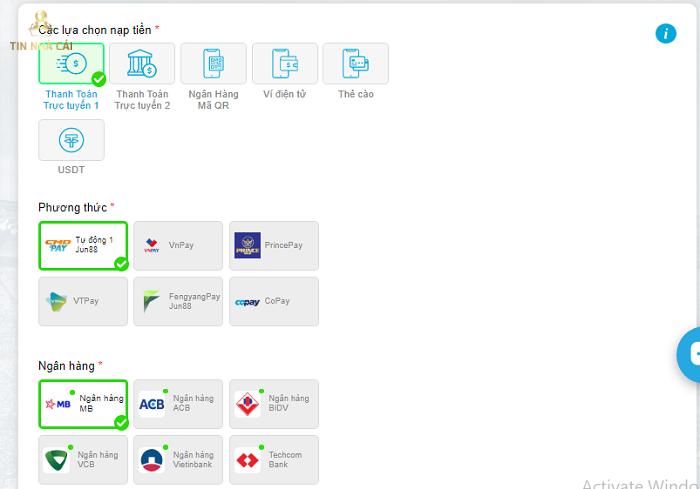The image size is (700, 489).
Task: Select Ngân hàng MB bank
Action: click(x=83, y=404)
